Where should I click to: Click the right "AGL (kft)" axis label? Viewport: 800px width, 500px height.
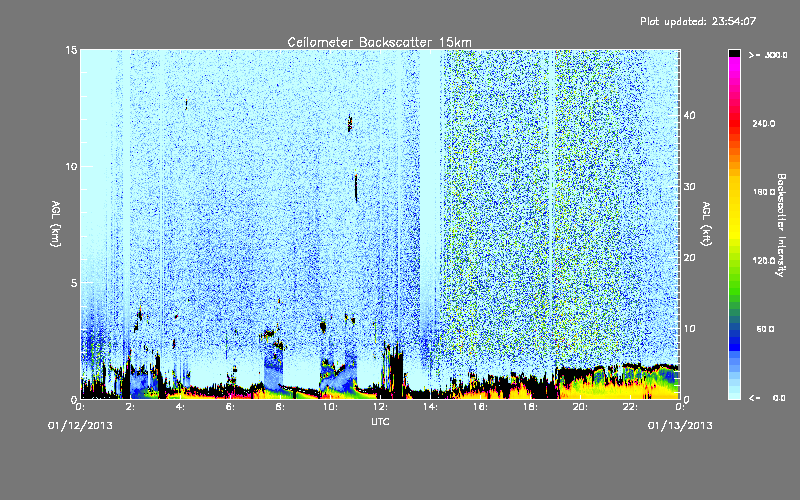coord(706,224)
